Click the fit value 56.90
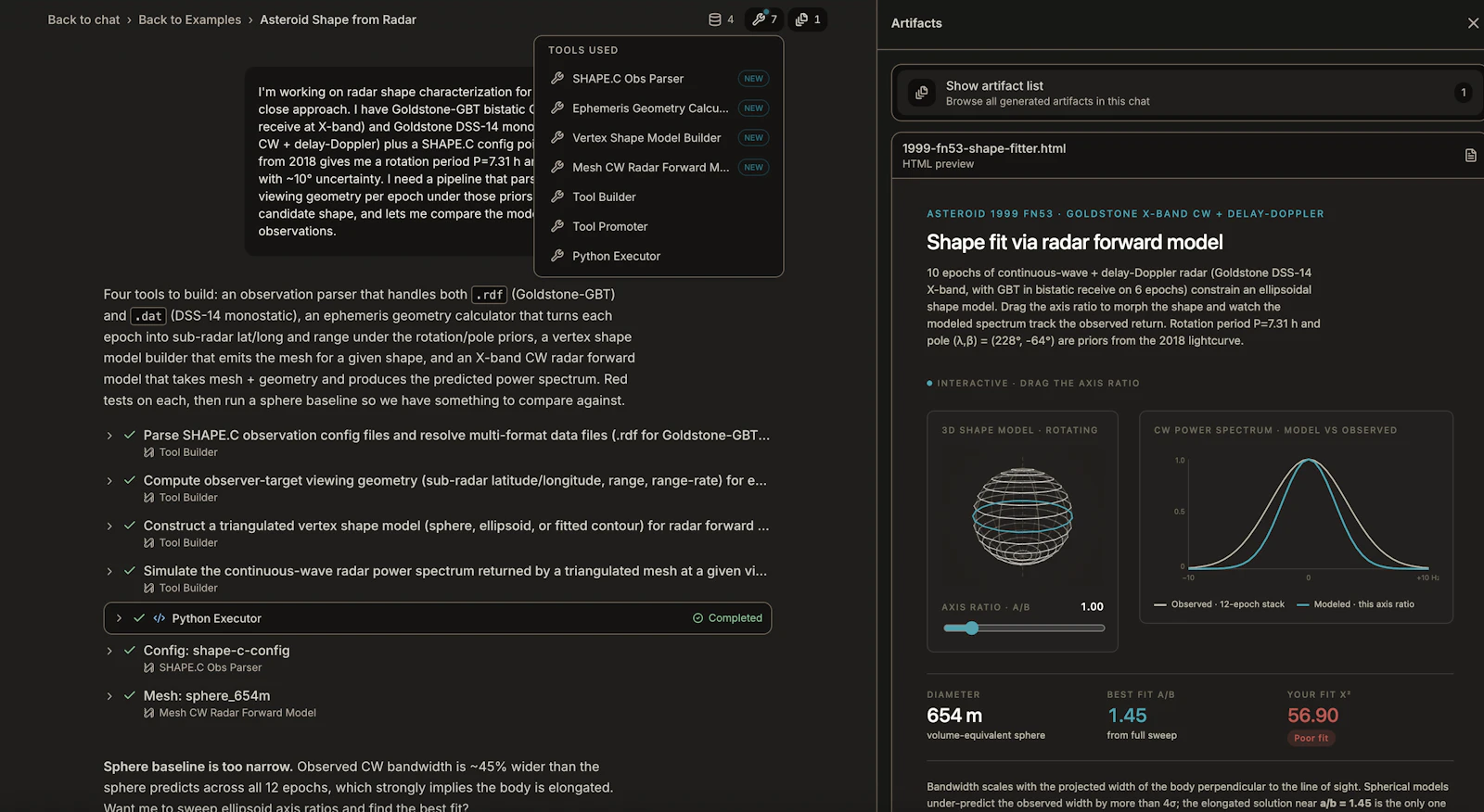The height and width of the screenshot is (812, 1484). tap(1312, 716)
